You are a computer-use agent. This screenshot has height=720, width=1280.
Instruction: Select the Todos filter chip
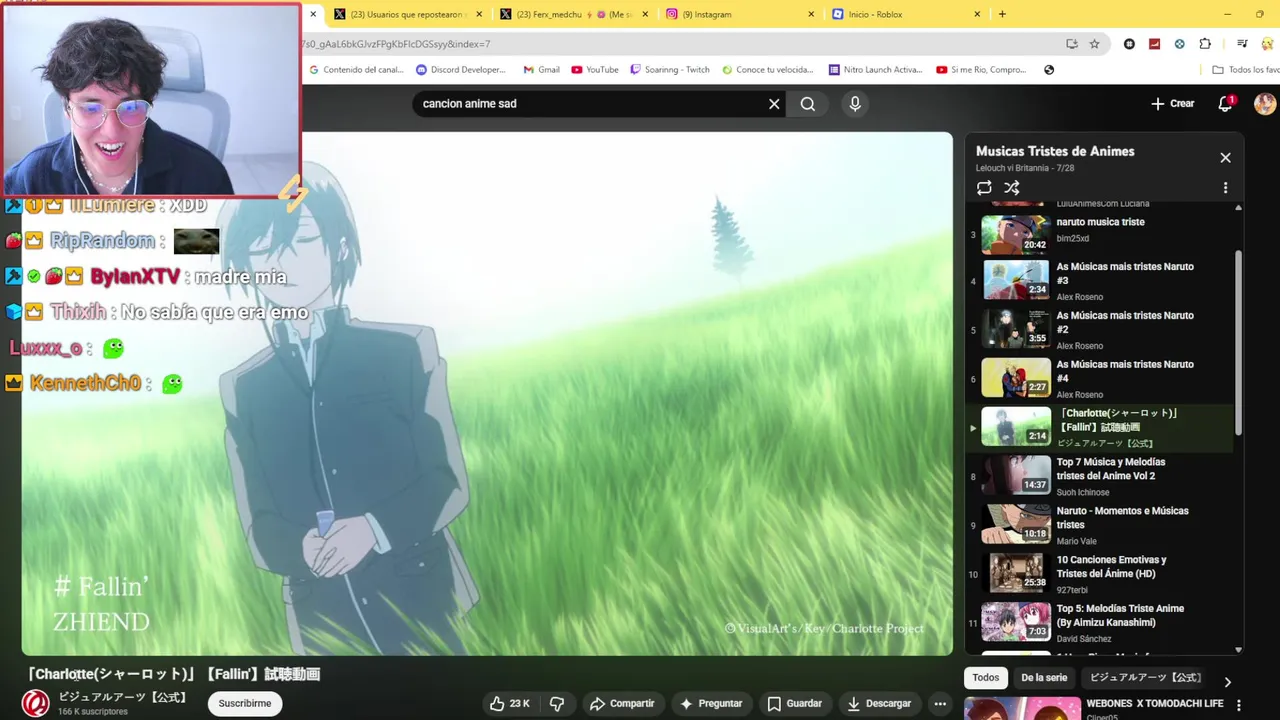pos(986,678)
